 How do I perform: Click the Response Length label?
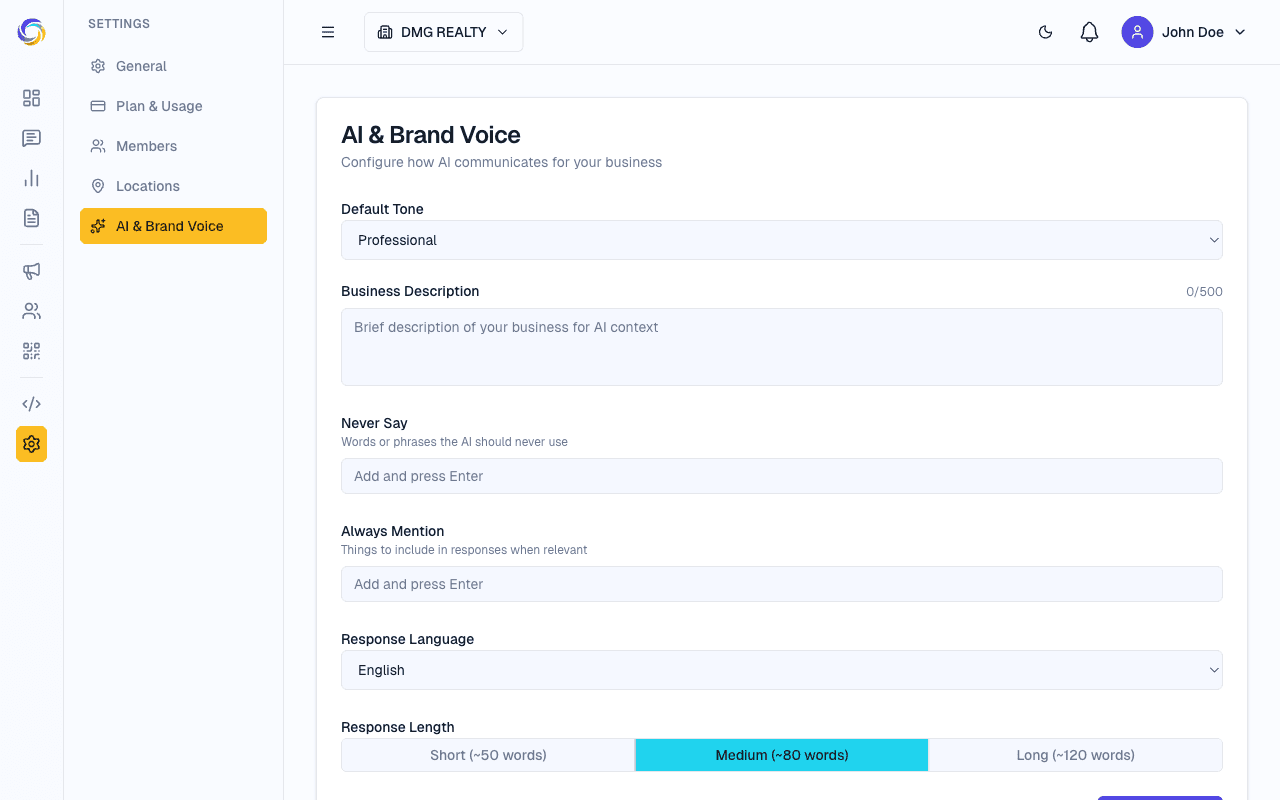(398, 727)
